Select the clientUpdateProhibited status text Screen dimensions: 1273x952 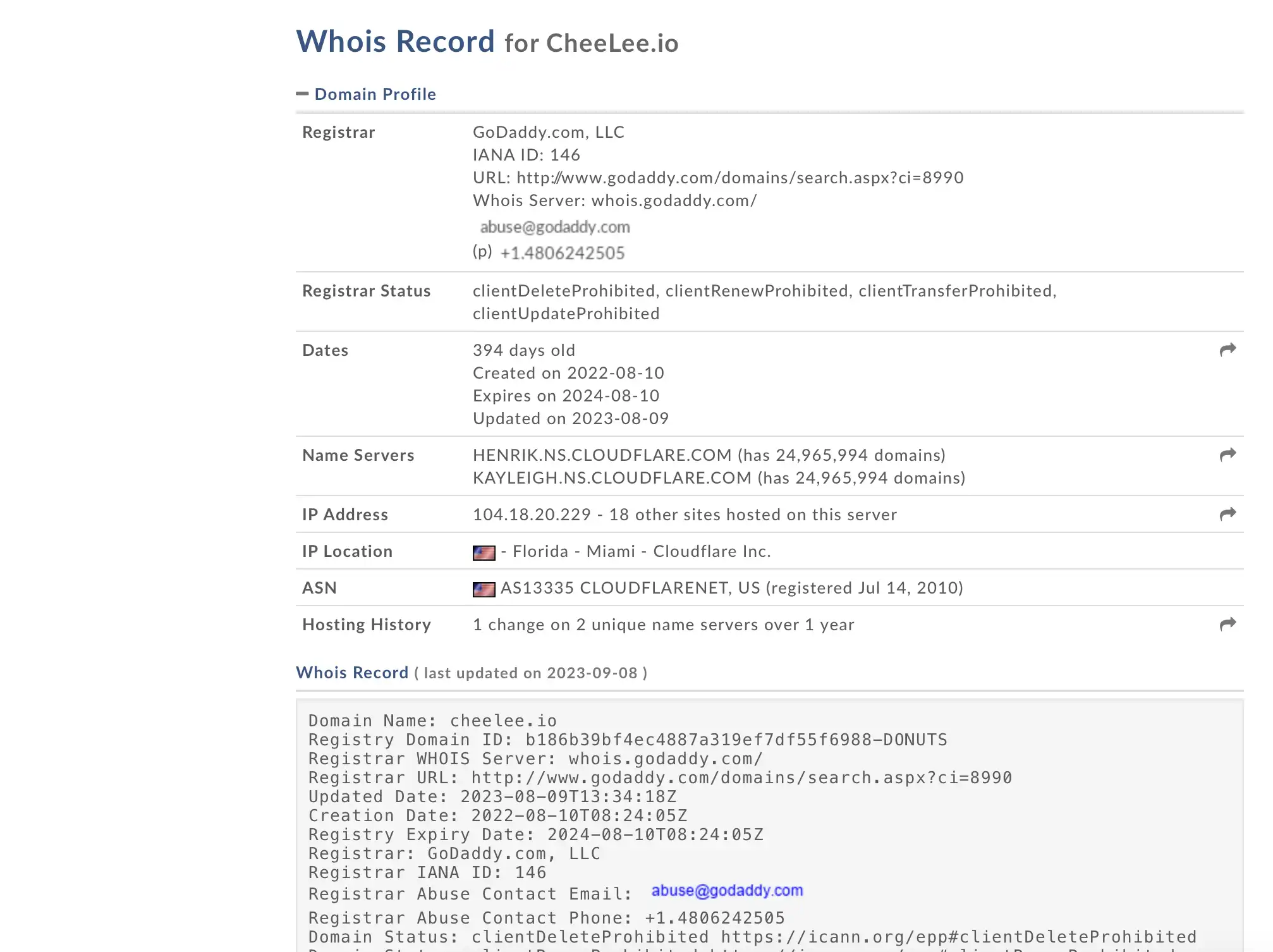[x=566, y=314]
